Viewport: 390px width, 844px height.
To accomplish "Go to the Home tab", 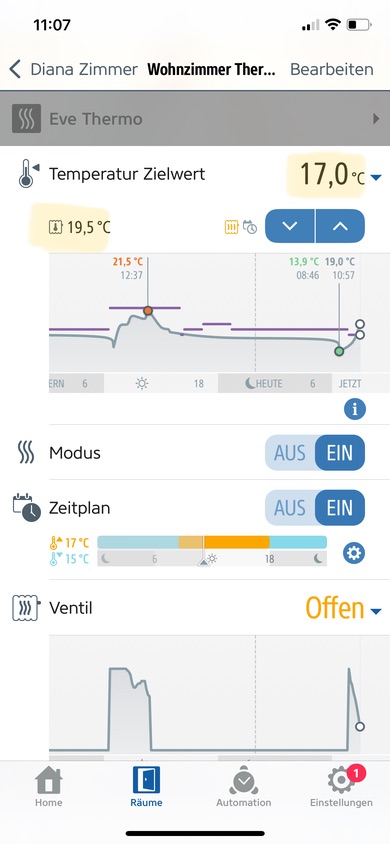I will (x=48, y=787).
